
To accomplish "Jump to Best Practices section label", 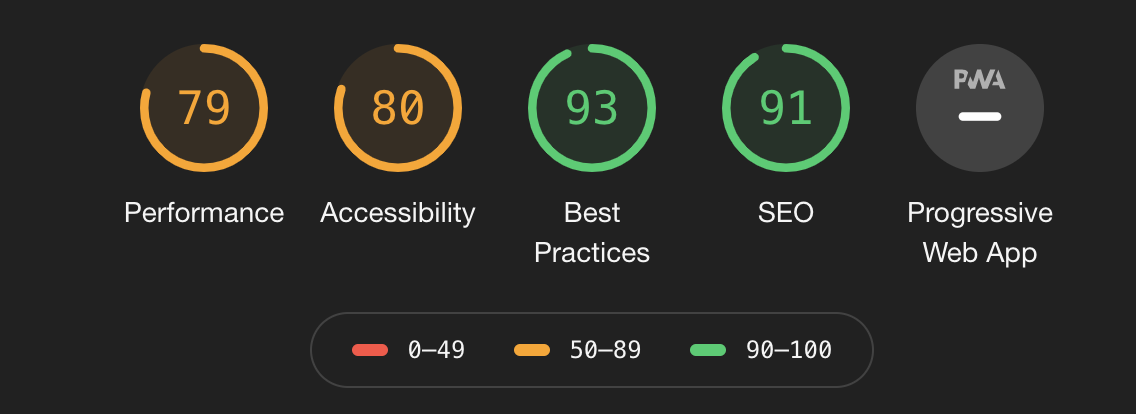I will click(592, 233).
